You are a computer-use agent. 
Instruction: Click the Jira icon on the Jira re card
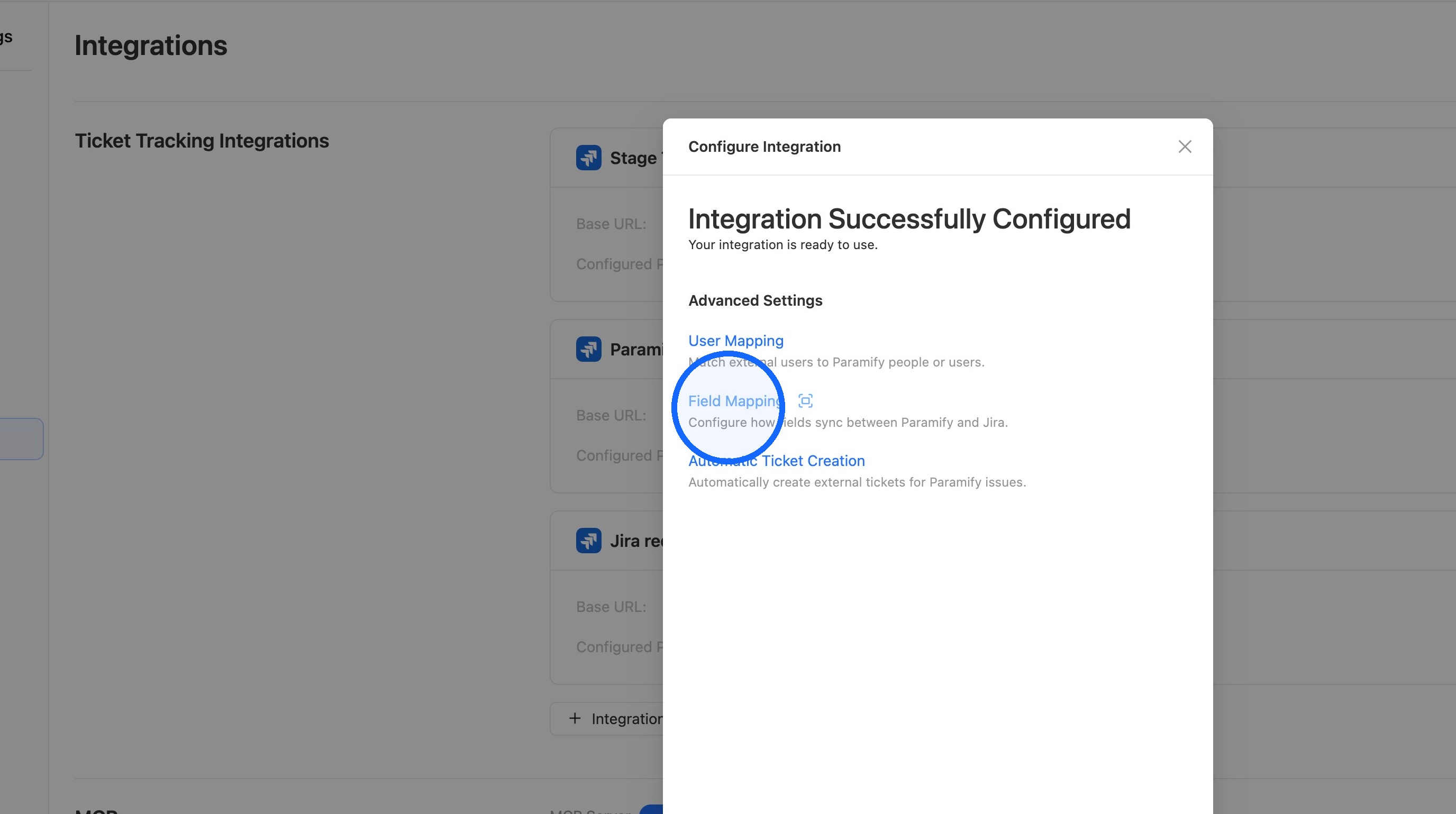click(x=588, y=541)
